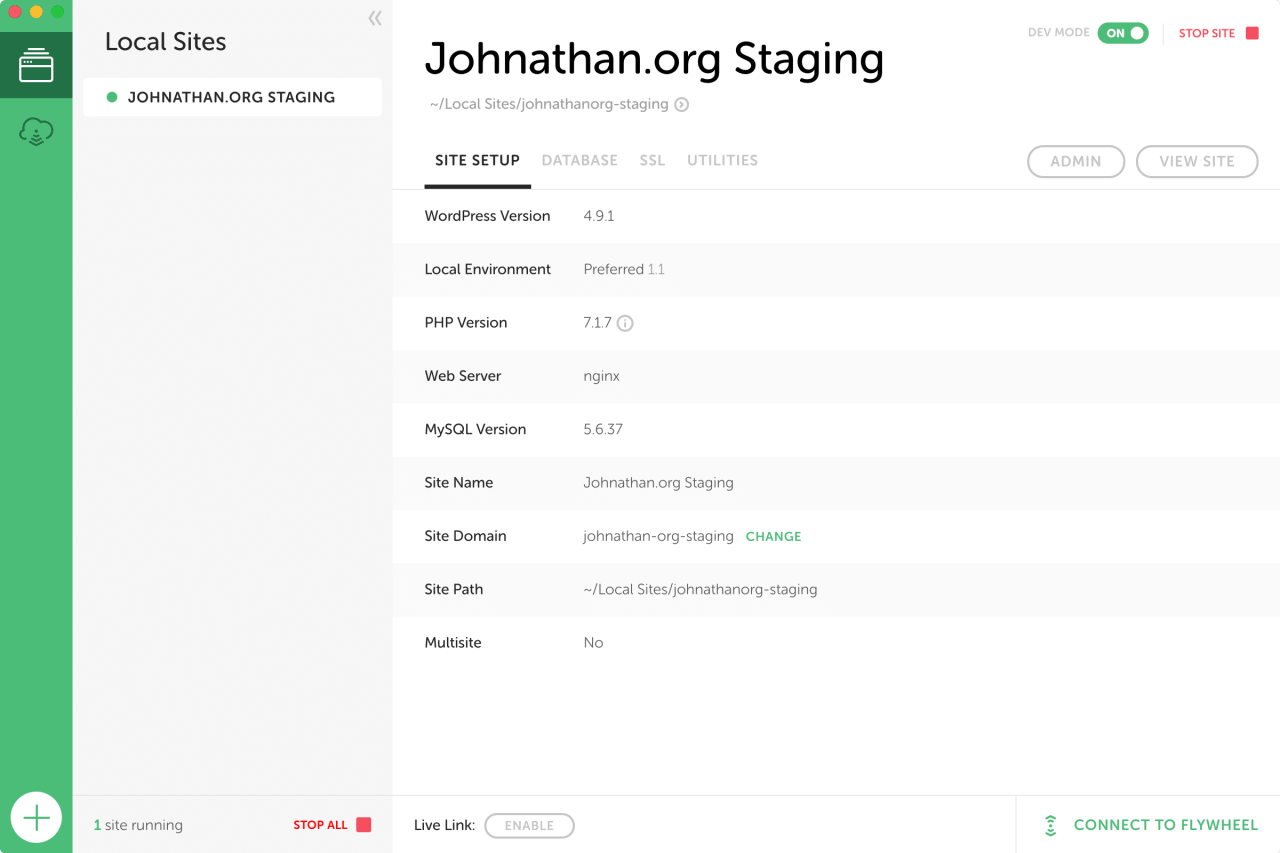Click the View Site button
1280x853 pixels.
[1197, 161]
